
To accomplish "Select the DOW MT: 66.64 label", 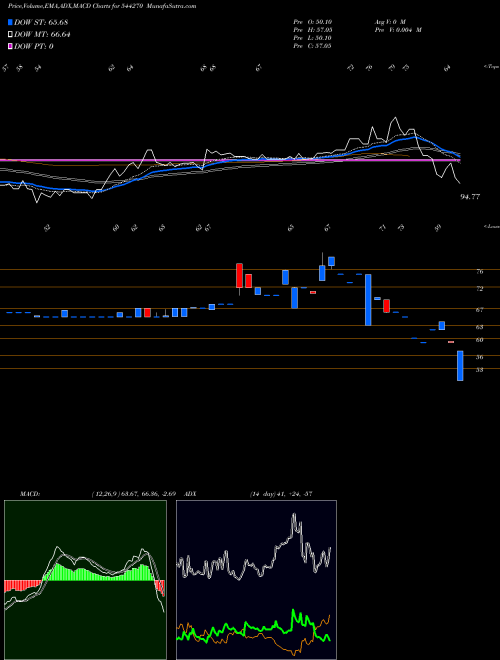I will coord(42,35).
